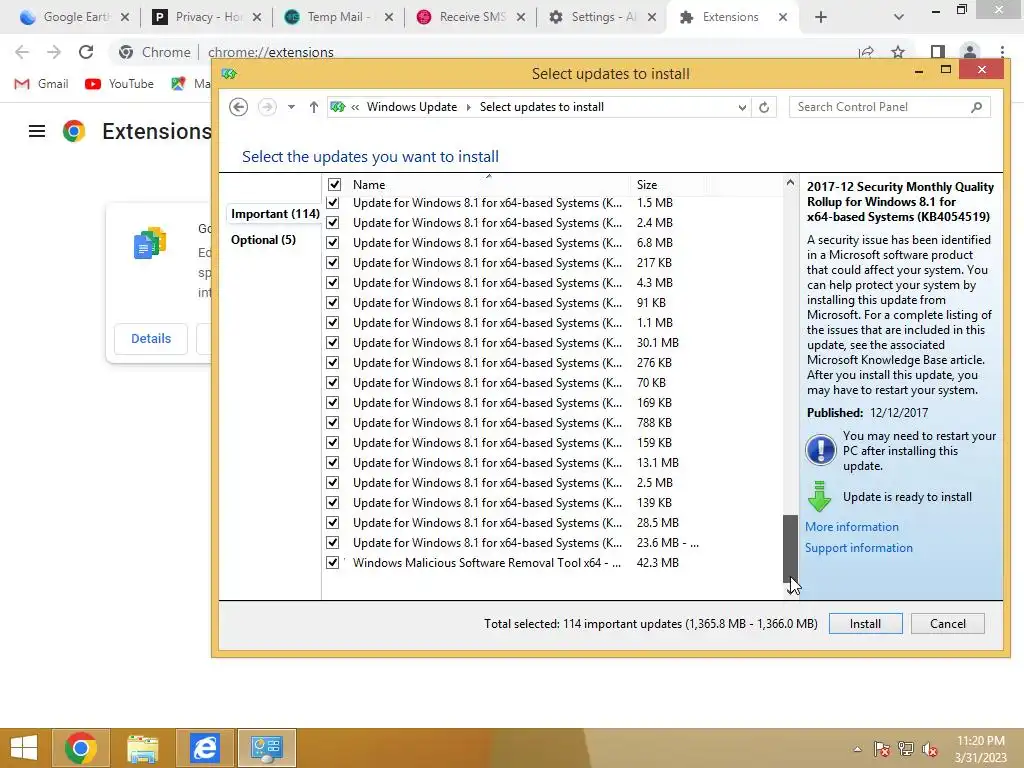Uncheck the 30.1 MB update checkbox

point(332,343)
